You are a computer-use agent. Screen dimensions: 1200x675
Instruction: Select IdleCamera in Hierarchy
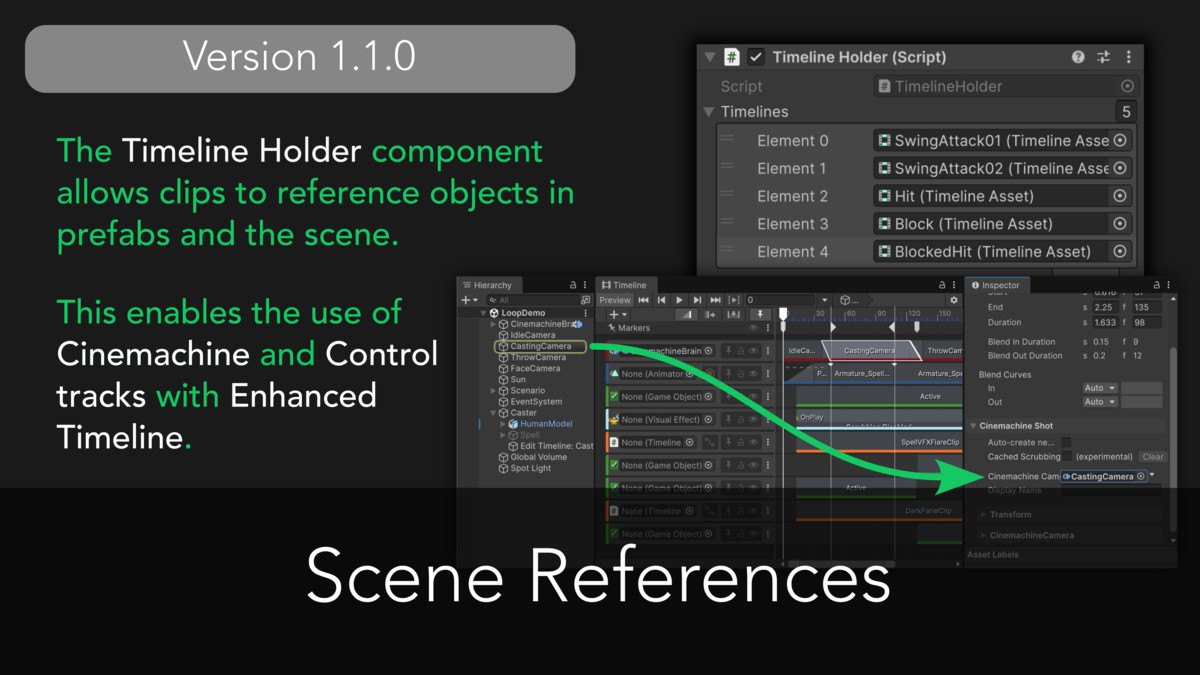click(x=533, y=335)
